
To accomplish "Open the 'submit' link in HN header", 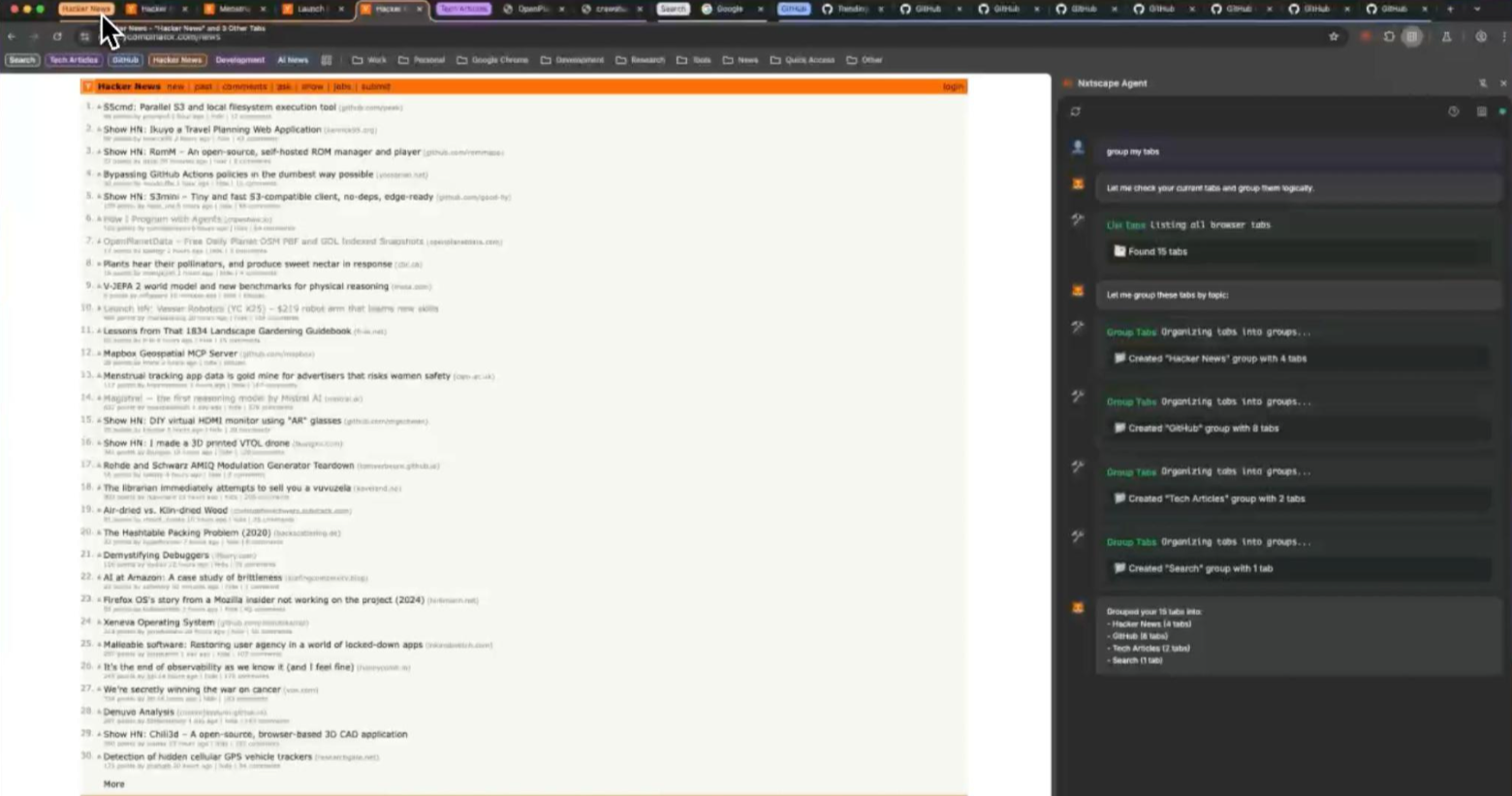I will point(376,86).
